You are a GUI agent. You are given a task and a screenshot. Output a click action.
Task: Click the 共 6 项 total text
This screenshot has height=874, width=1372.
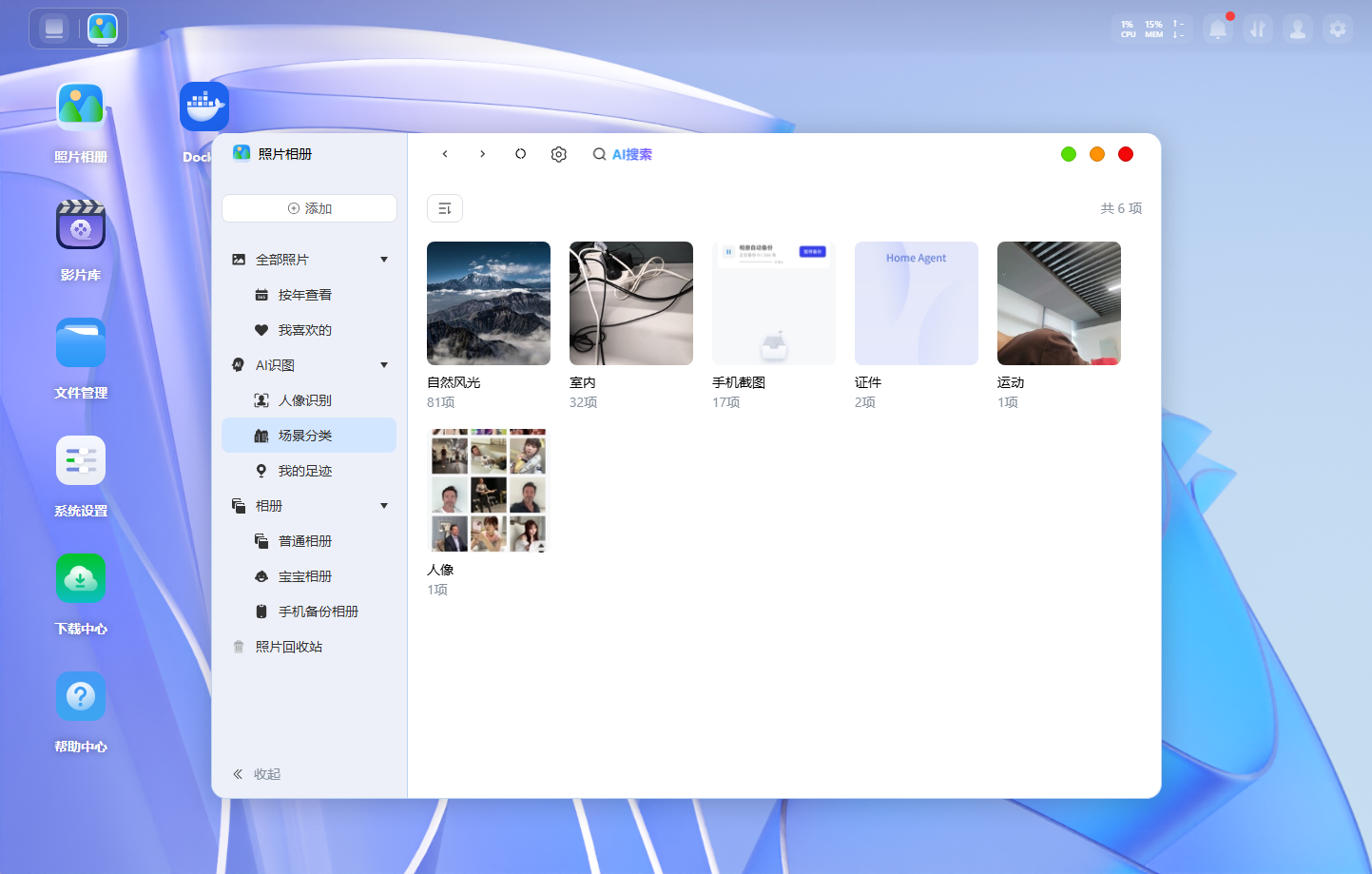pos(1122,208)
